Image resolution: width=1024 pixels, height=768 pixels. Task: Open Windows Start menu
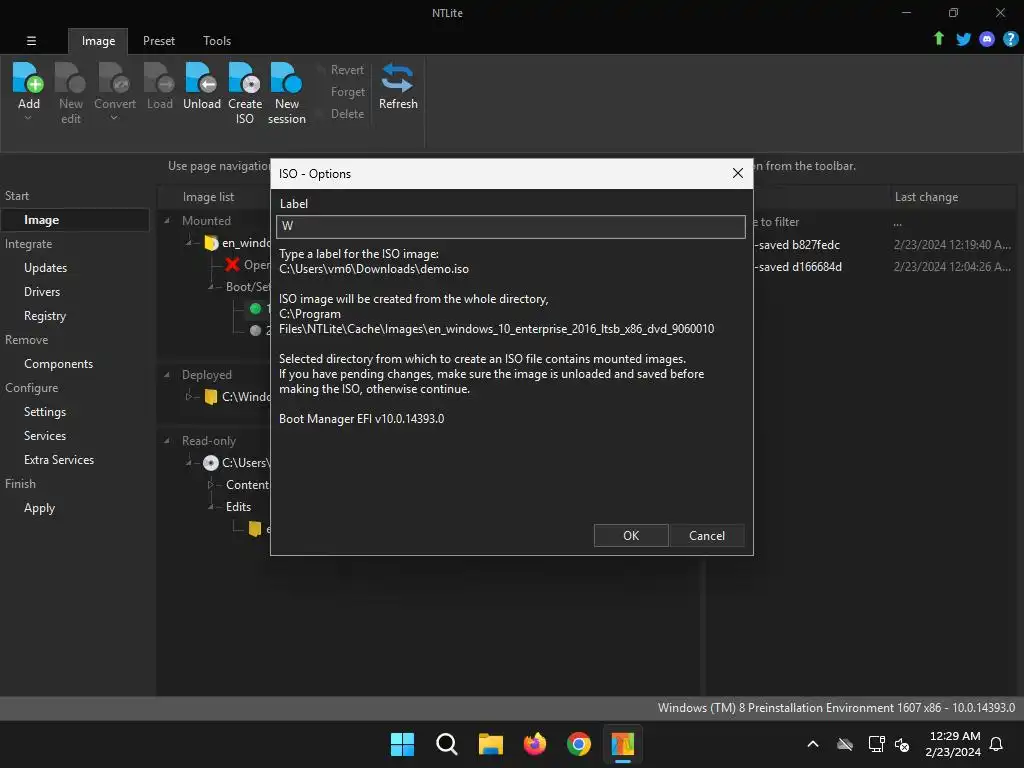coord(402,744)
